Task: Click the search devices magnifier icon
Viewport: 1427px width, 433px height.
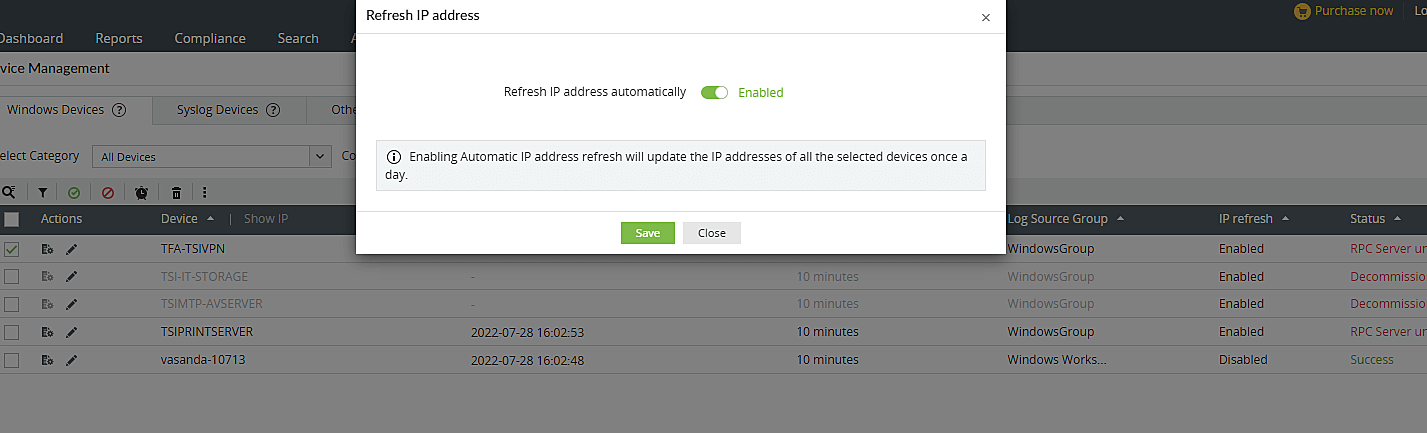Action: (x=9, y=192)
